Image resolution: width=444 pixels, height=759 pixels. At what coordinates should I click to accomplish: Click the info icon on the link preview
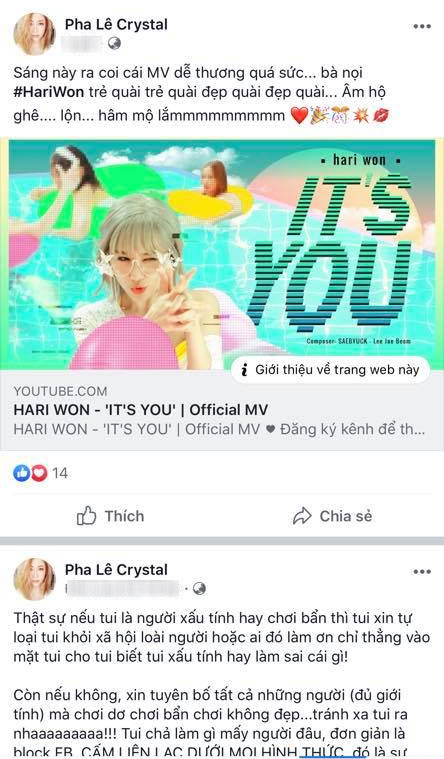[245, 370]
